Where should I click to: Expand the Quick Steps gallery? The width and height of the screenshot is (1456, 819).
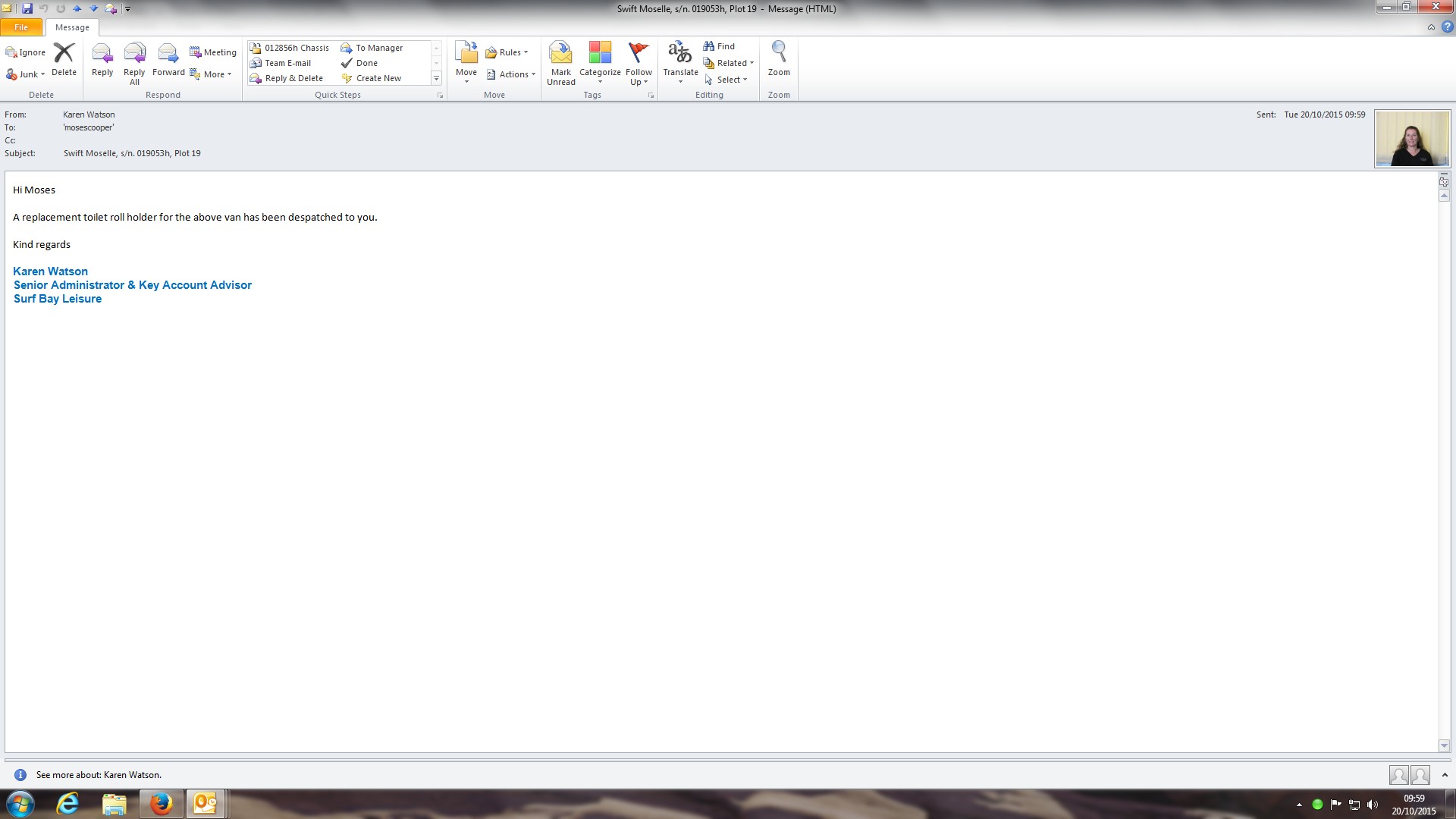[436, 79]
